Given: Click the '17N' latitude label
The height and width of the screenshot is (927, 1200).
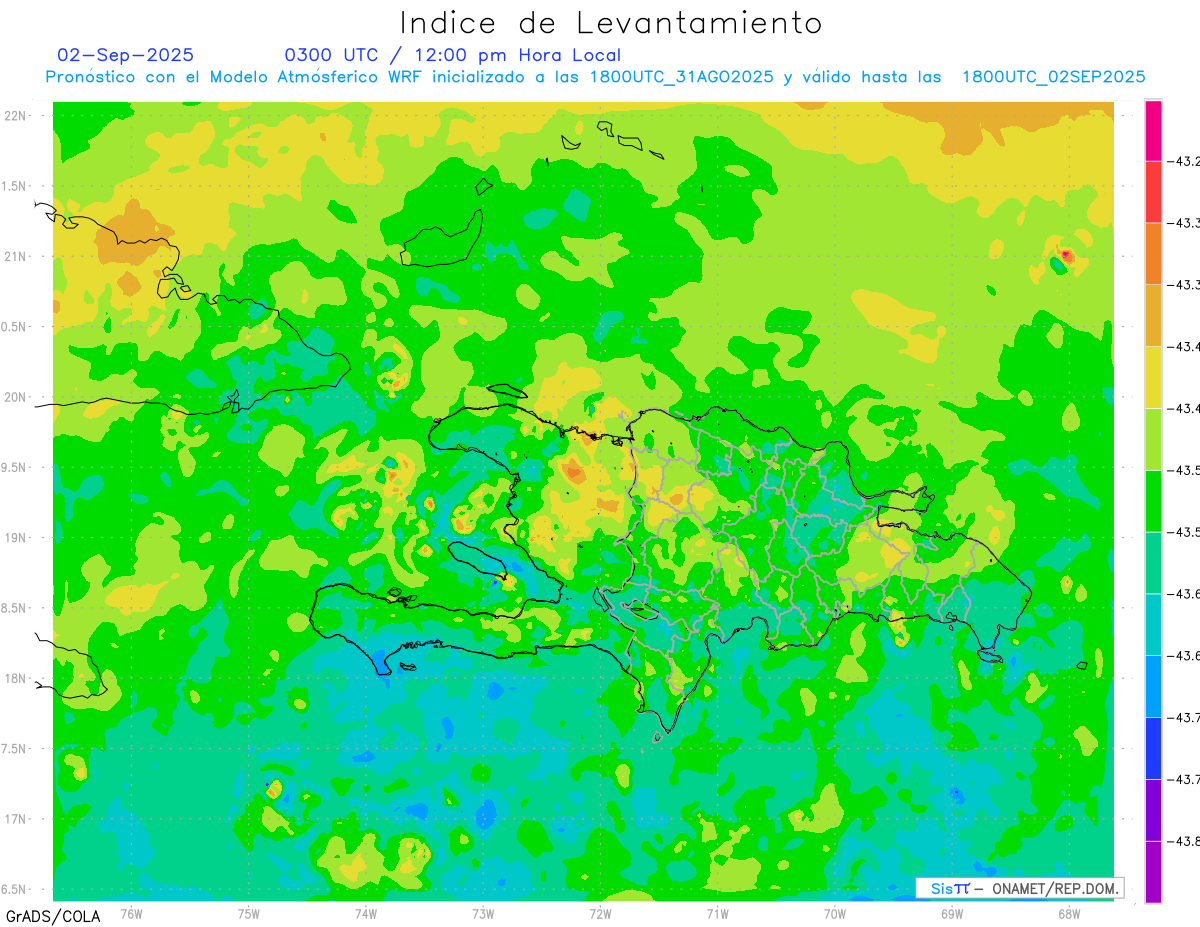Looking at the screenshot, I should click(16, 819).
